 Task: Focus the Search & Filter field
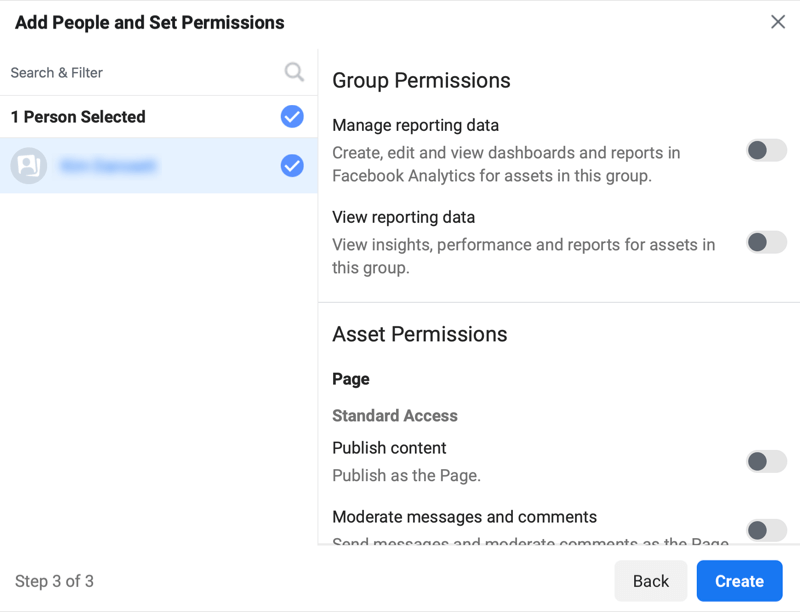click(x=158, y=72)
